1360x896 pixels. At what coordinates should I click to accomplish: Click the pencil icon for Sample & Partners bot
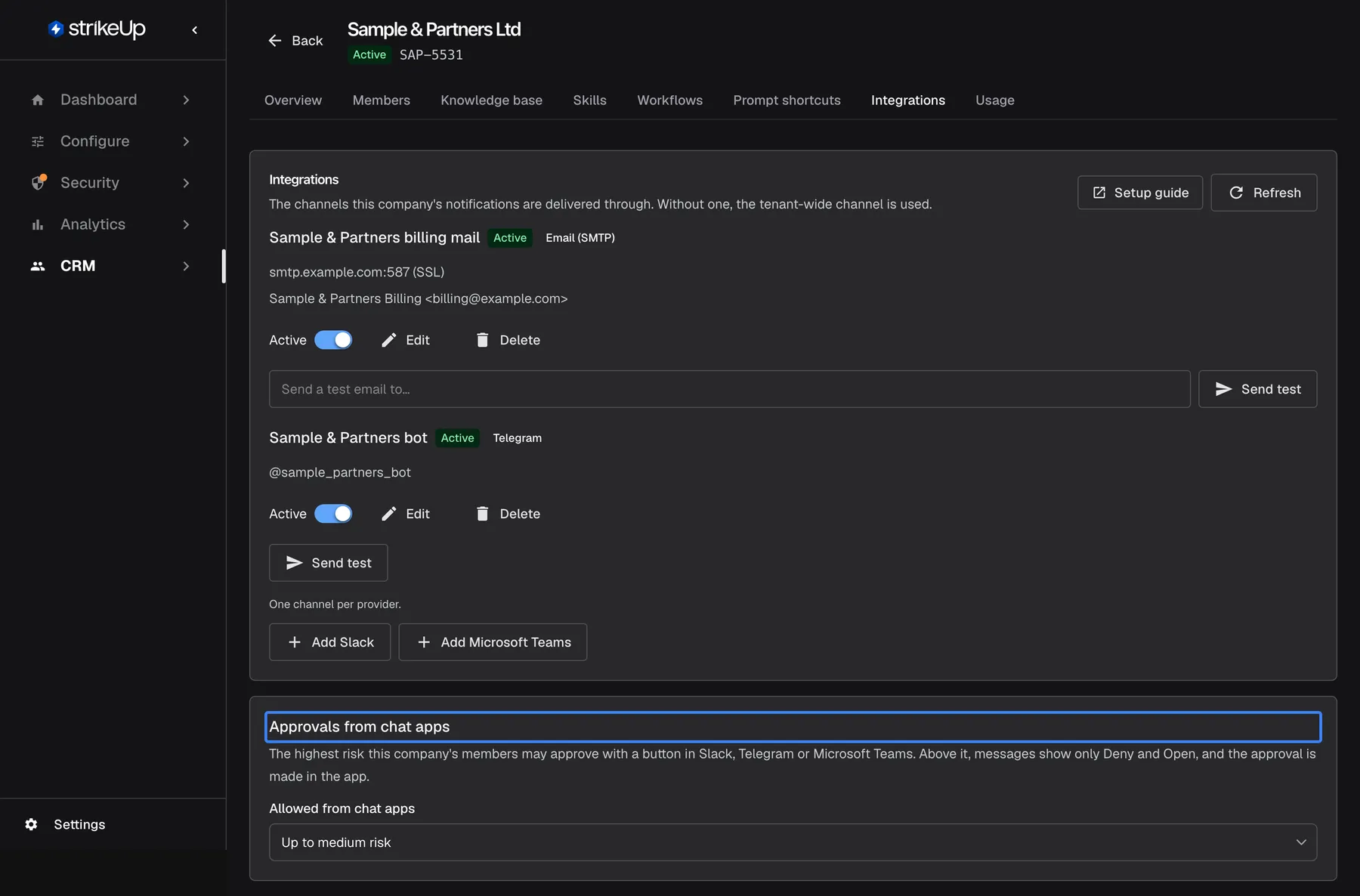389,514
